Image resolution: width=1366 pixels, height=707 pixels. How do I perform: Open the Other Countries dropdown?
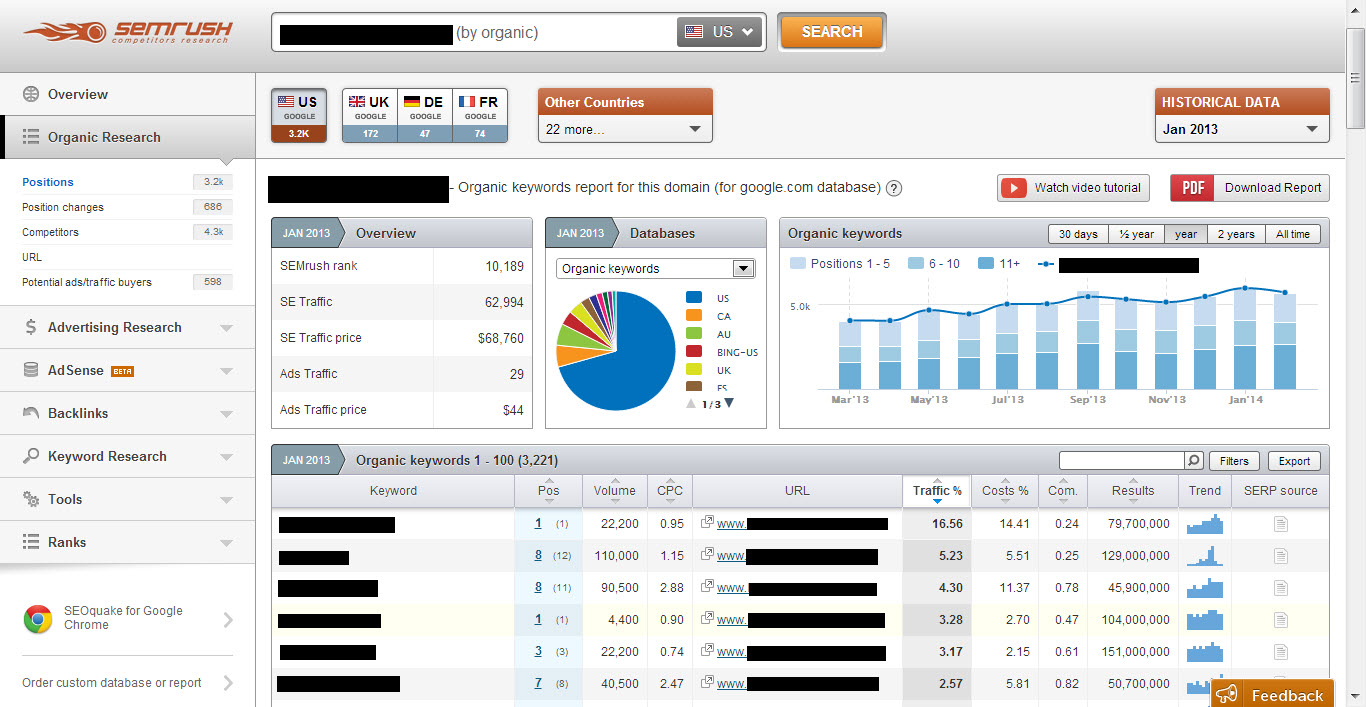click(625, 129)
